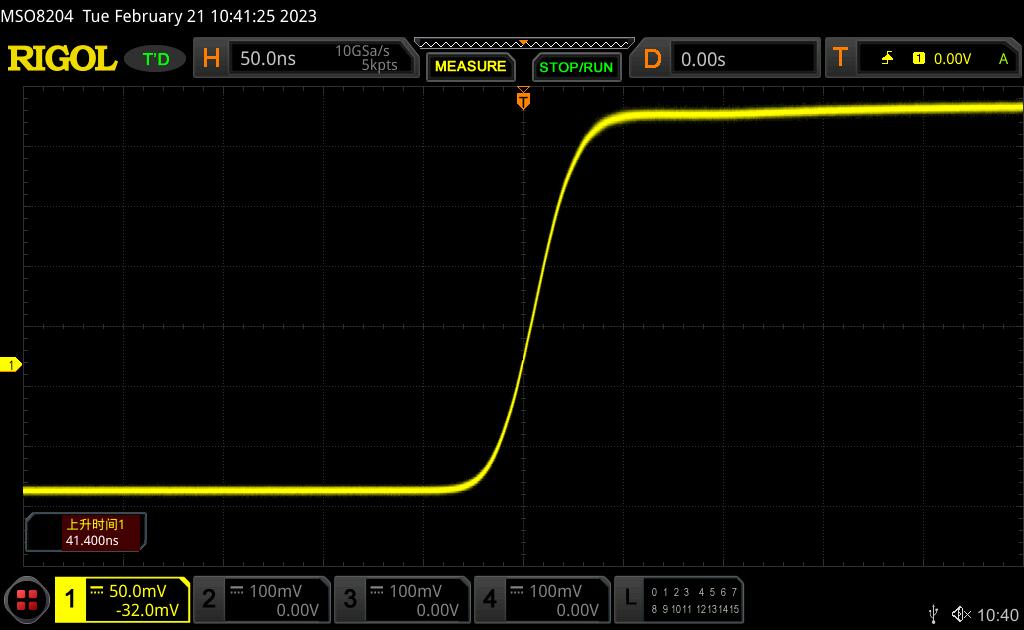Click the yellow channel 1 trigger source badge
This screenshot has width=1024, height=630.
pyautogui.click(x=918, y=59)
